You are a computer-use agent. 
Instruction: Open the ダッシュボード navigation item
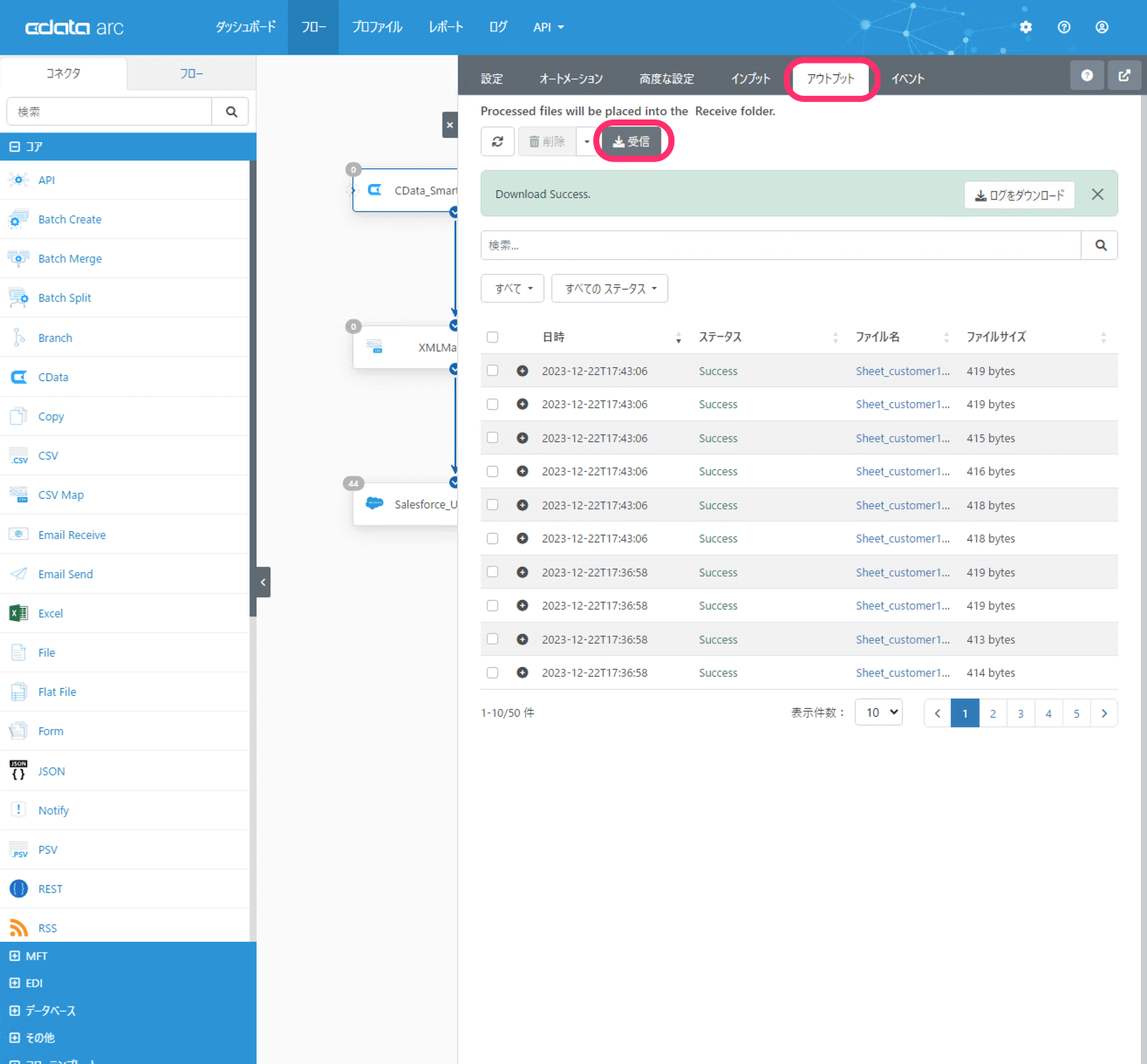(x=246, y=27)
